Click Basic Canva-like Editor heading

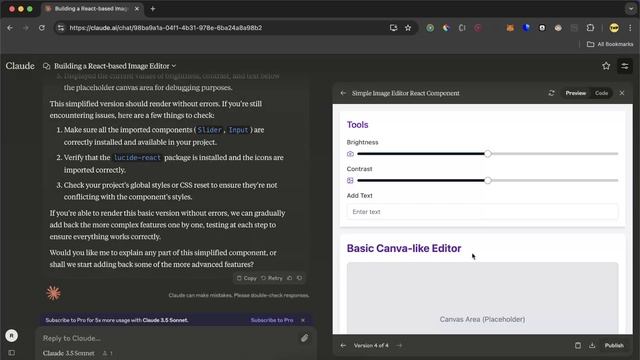(404, 248)
